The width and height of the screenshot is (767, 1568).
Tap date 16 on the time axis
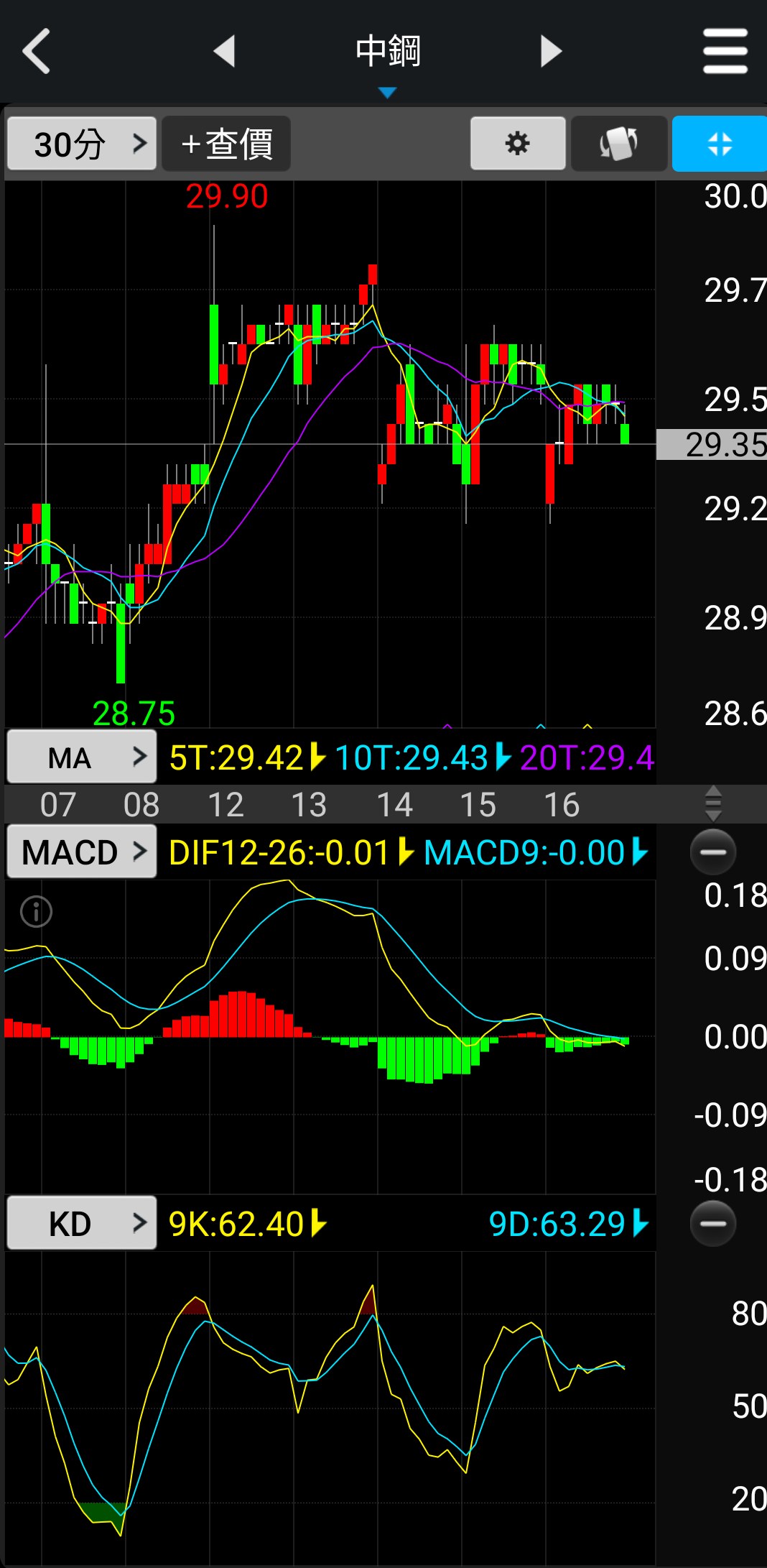[x=562, y=804]
